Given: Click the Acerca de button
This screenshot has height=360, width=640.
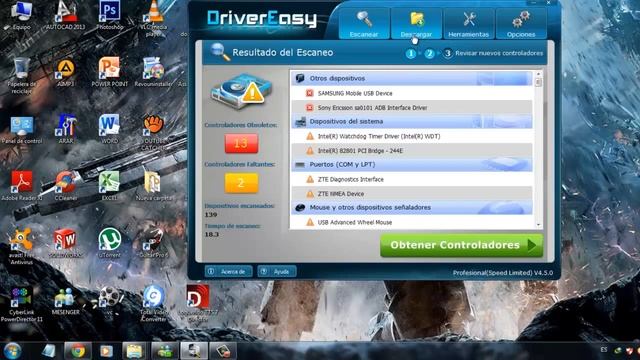Looking at the screenshot, I should (x=229, y=271).
